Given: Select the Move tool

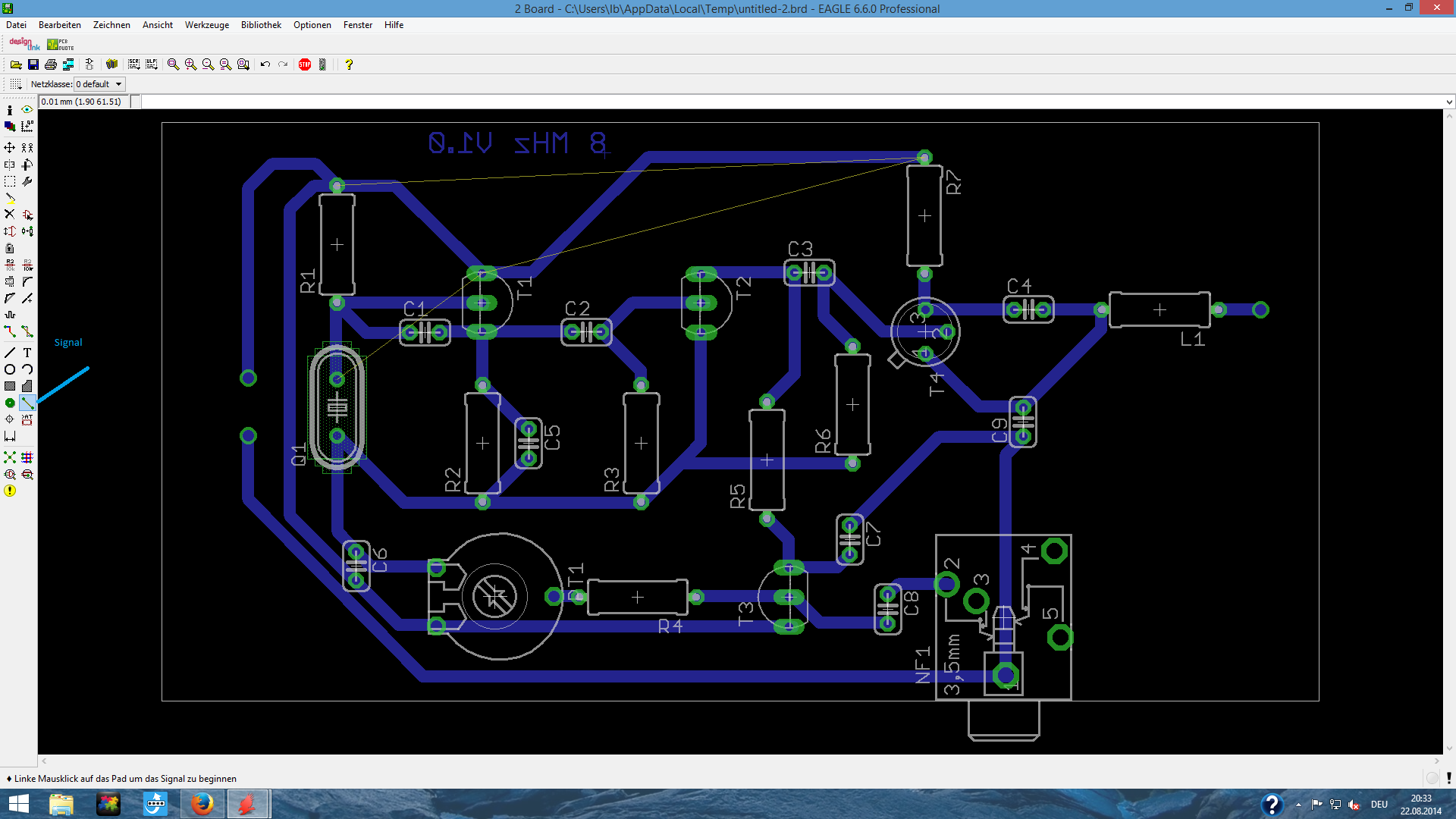Looking at the screenshot, I should (x=10, y=148).
